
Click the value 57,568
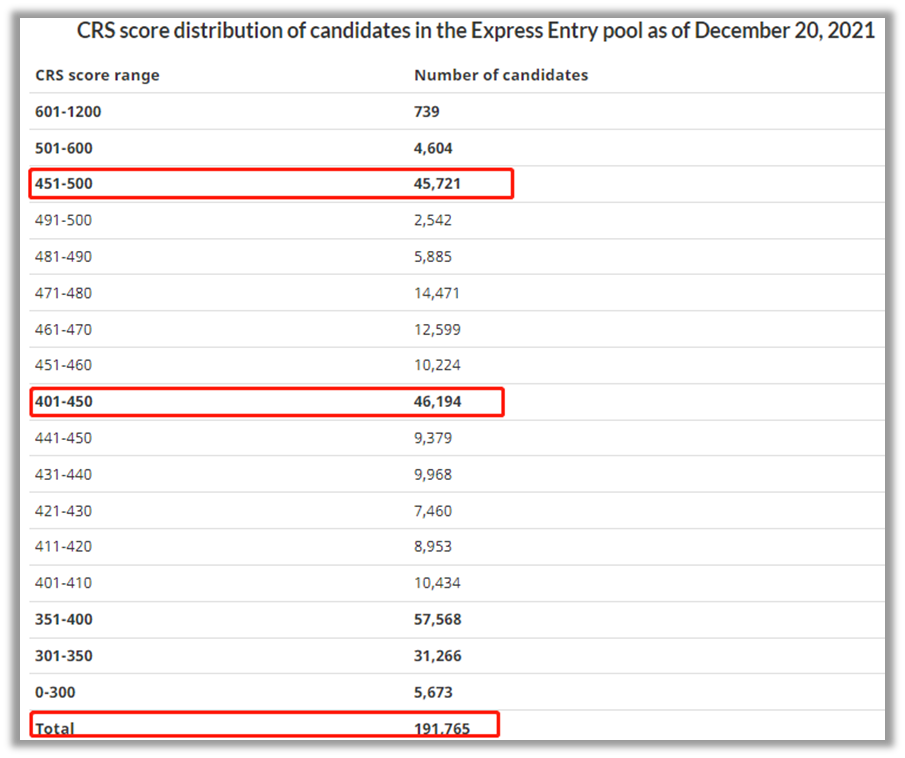[437, 619]
